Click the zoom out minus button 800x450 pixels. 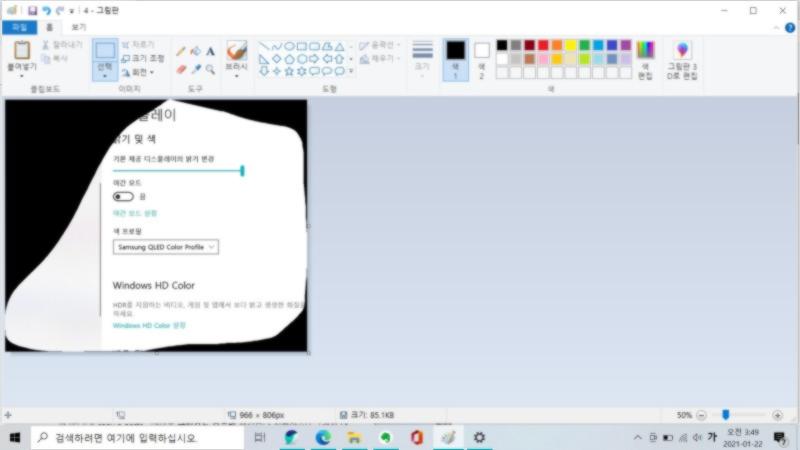[x=702, y=415]
